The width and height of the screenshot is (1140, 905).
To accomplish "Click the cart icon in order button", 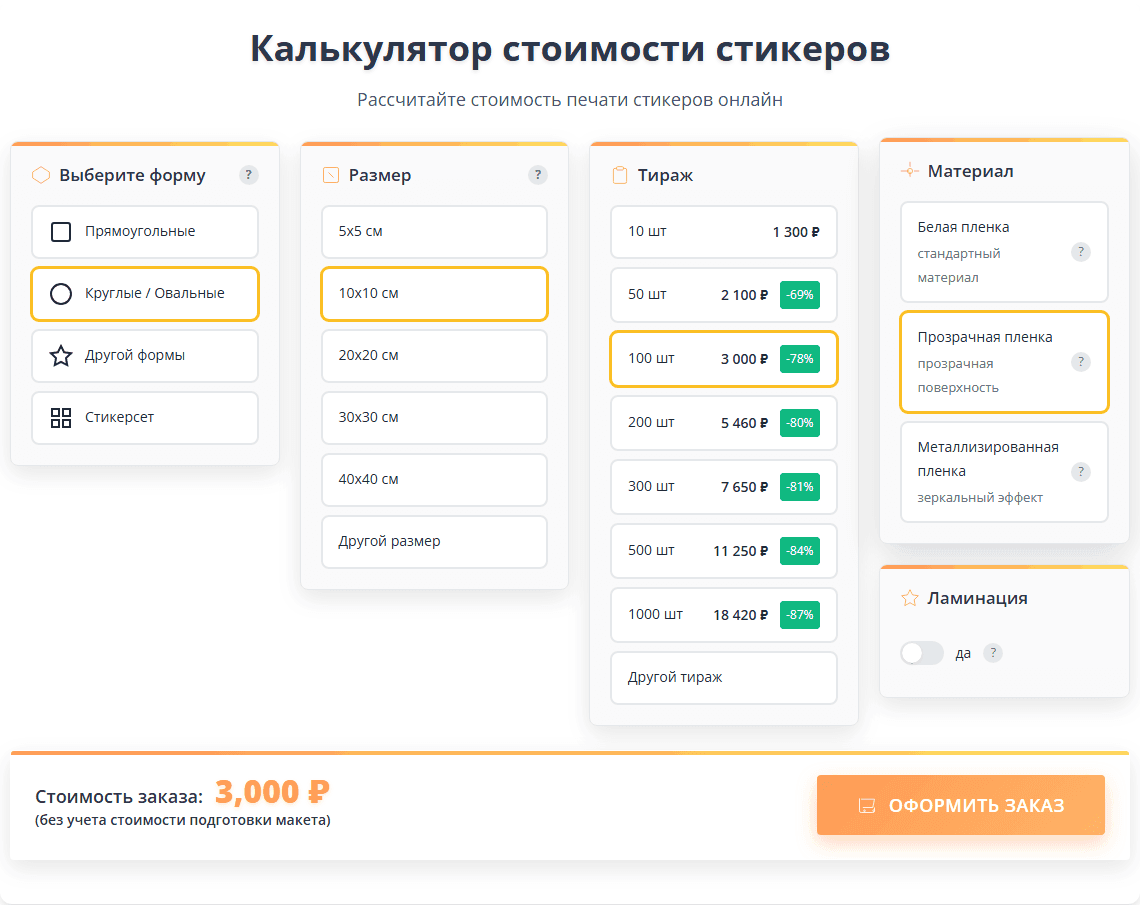I will click(x=867, y=805).
